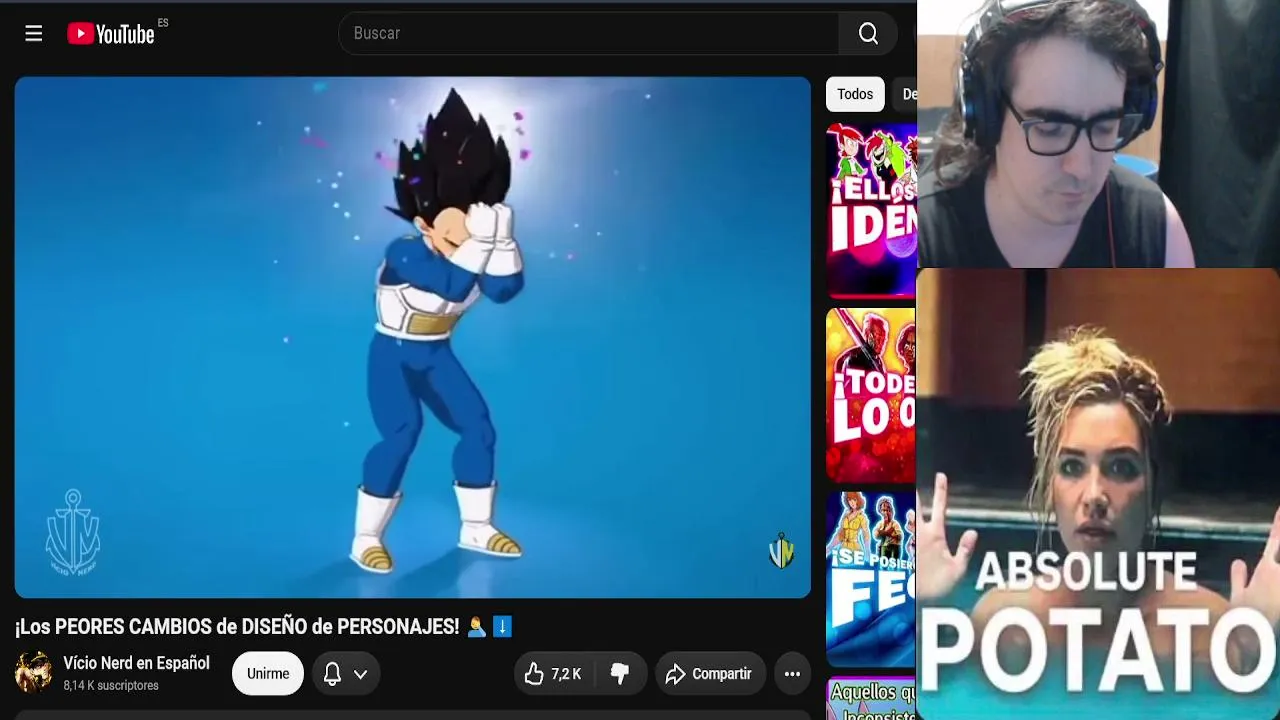The height and width of the screenshot is (720, 1280).
Task: Open the notification bell dropdown
Action: coord(346,673)
